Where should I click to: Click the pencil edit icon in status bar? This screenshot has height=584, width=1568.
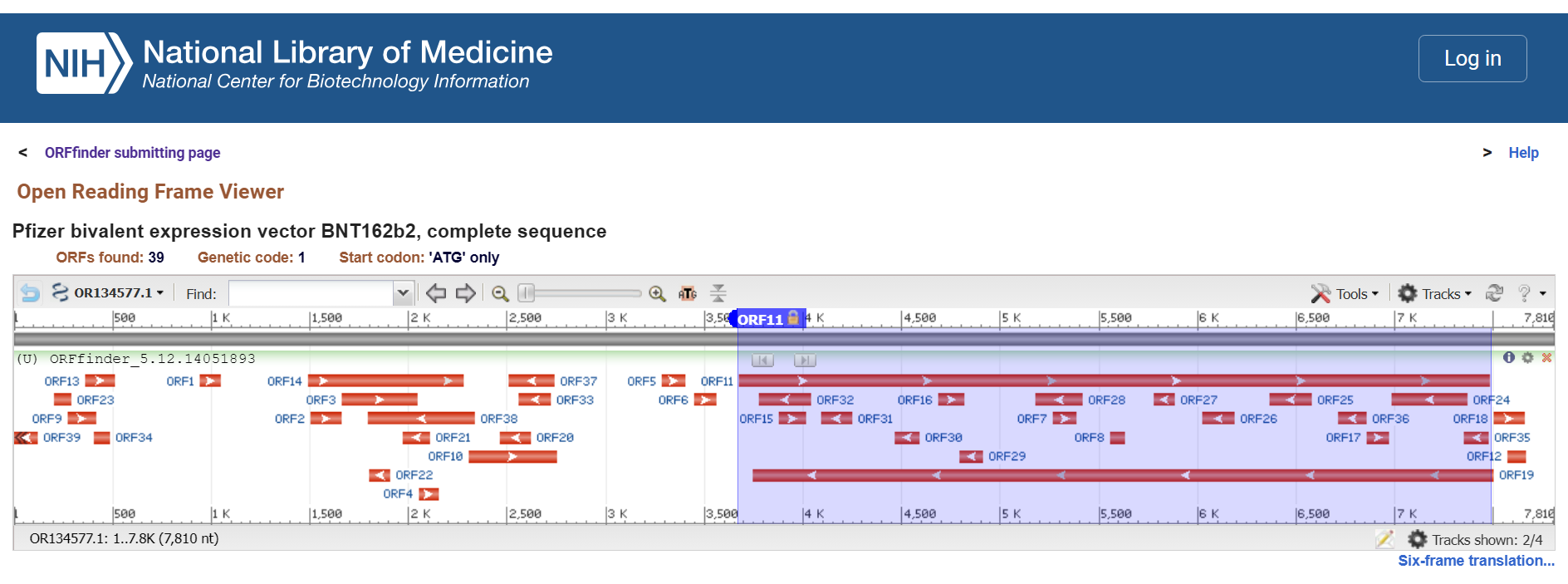[x=1384, y=539]
